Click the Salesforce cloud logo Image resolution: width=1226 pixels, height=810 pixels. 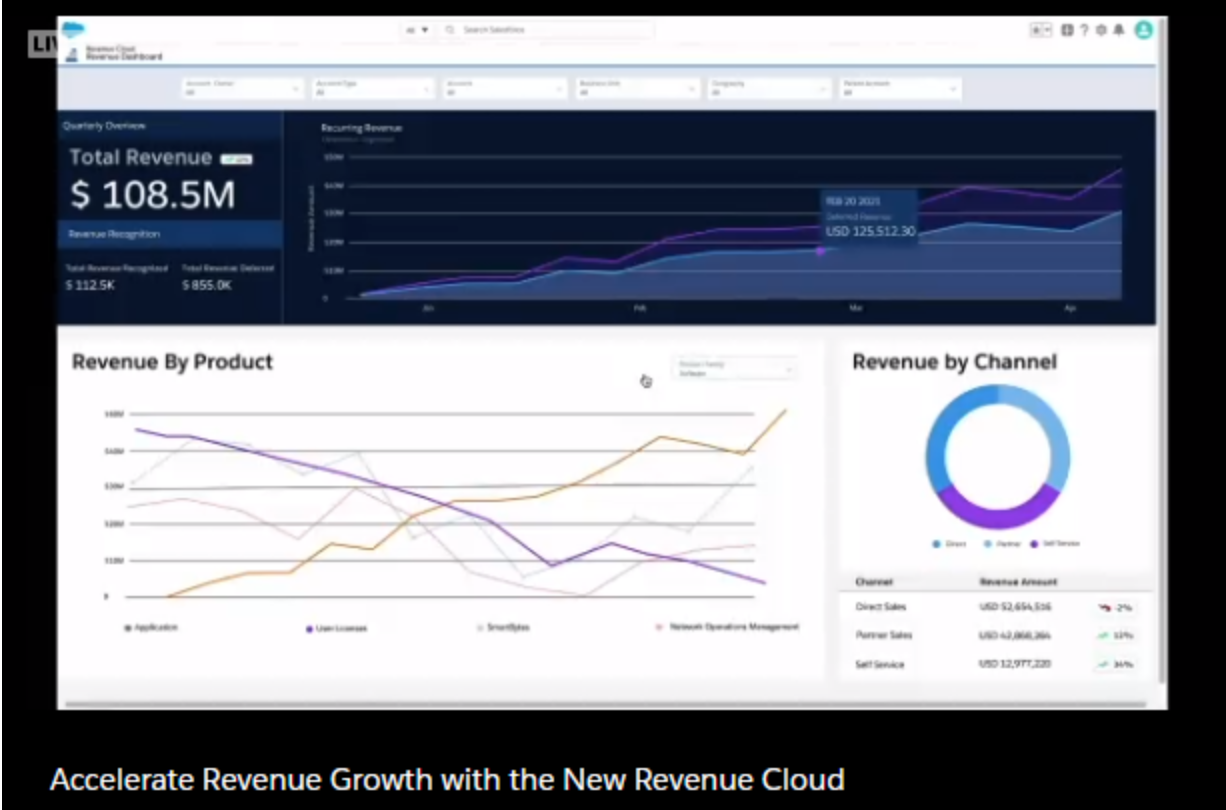pos(73,29)
